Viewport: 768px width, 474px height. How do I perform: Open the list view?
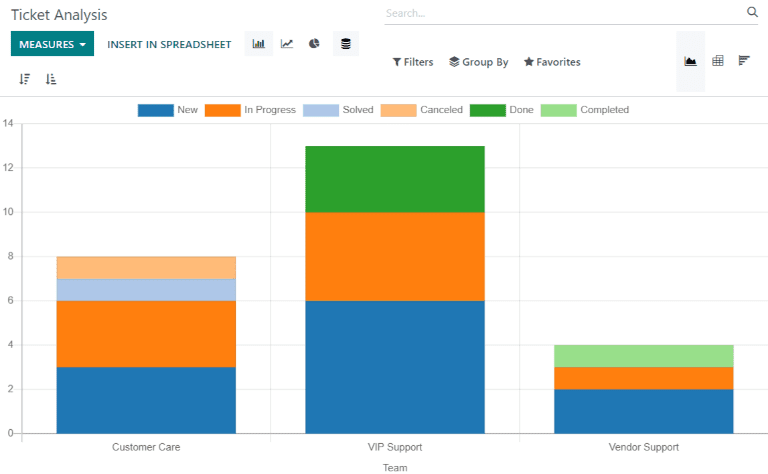click(744, 61)
